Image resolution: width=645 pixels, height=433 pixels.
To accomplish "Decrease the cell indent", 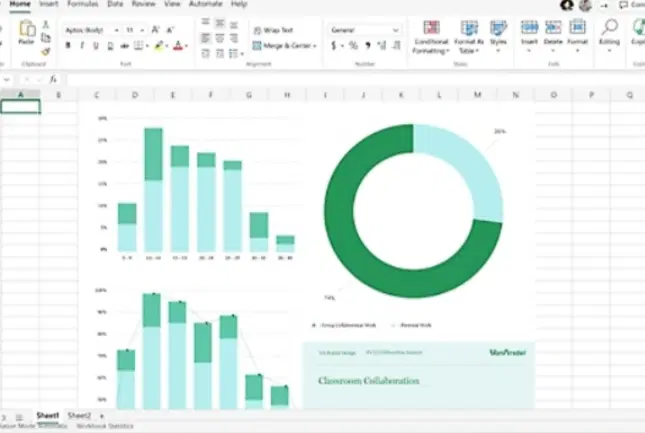I will [206, 53].
